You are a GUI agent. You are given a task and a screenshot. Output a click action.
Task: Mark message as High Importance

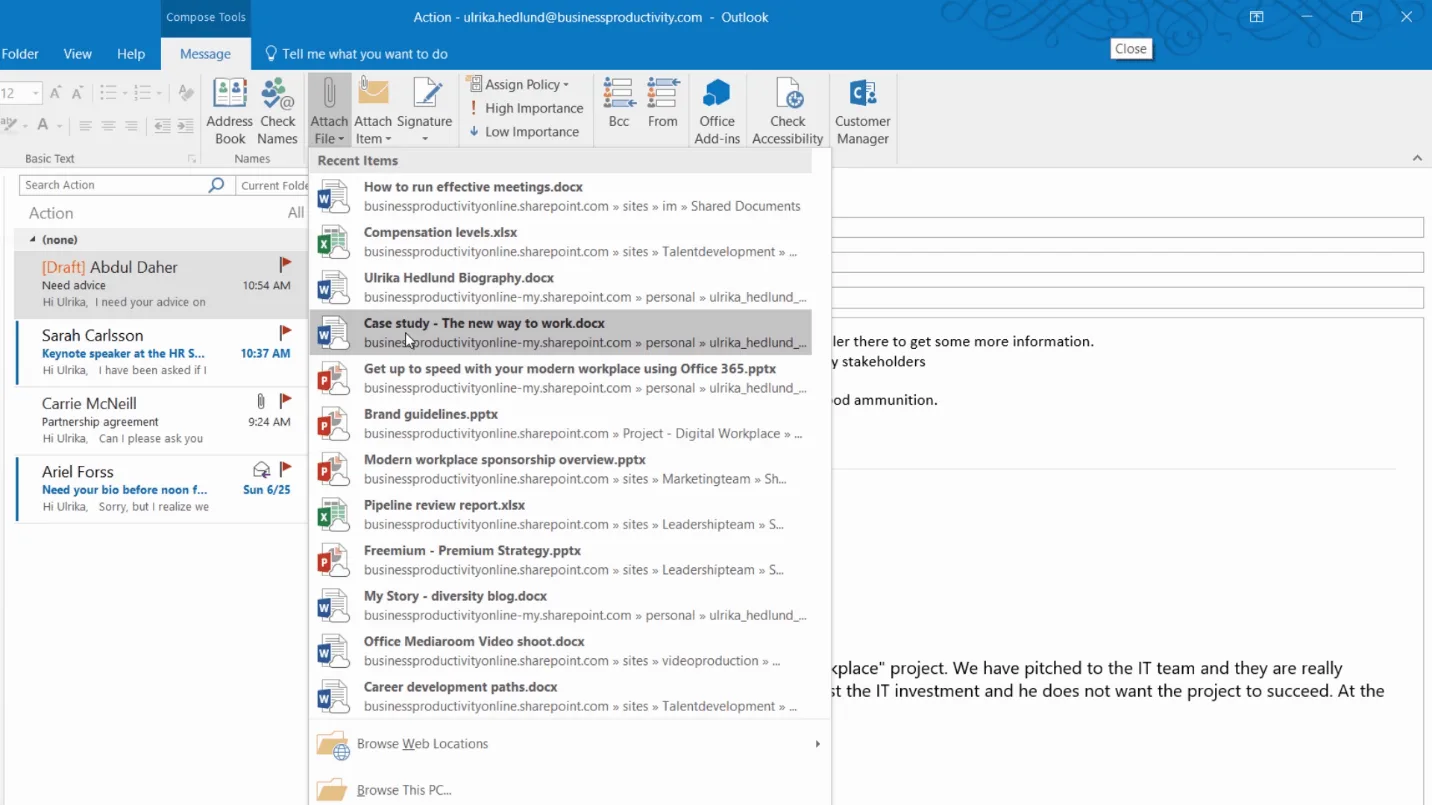[526, 108]
